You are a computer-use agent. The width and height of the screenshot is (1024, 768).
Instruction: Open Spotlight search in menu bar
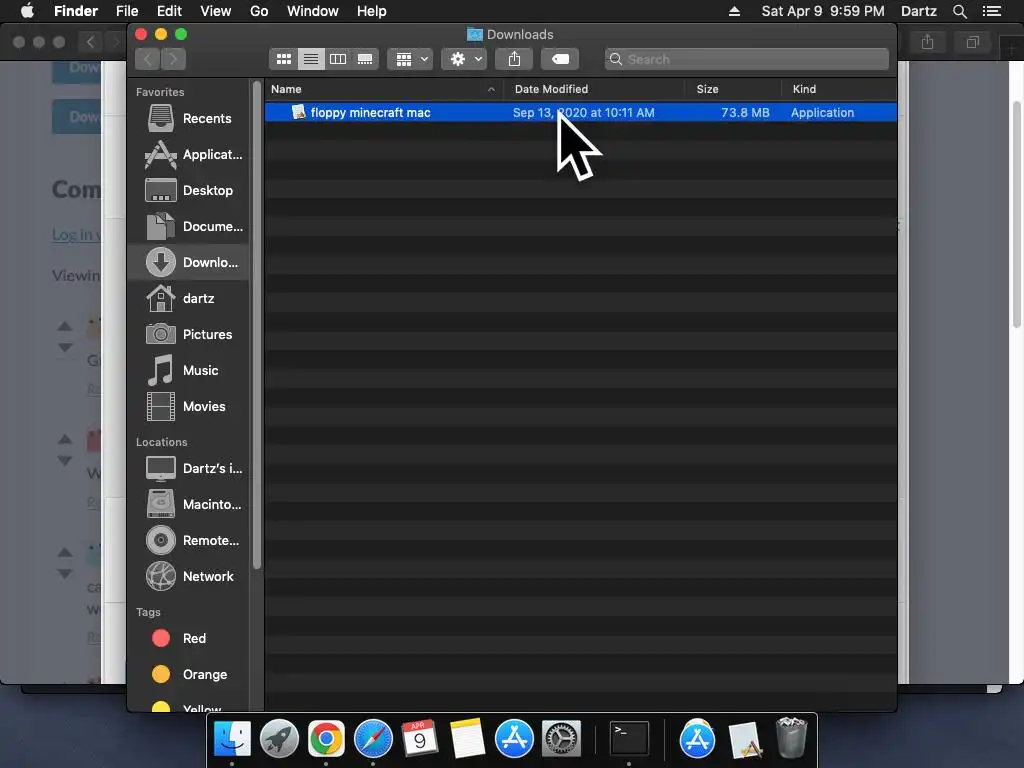click(959, 11)
